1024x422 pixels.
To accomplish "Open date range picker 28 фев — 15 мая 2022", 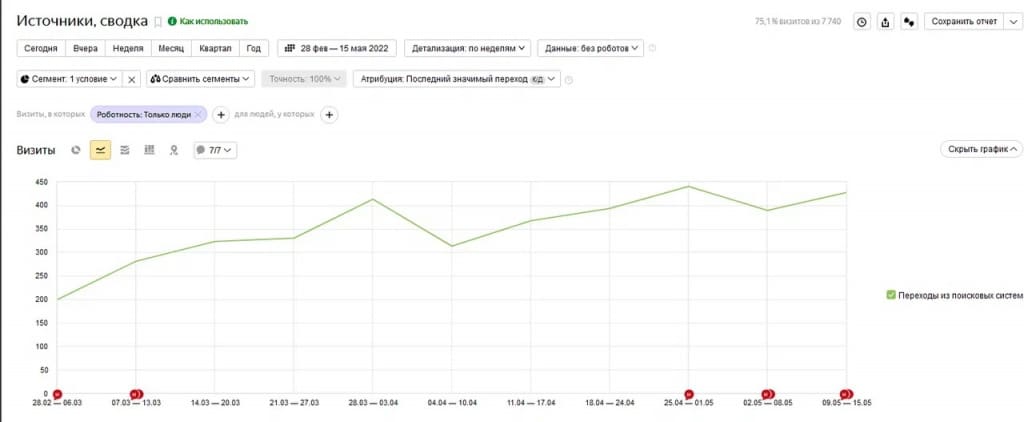I will click(337, 48).
